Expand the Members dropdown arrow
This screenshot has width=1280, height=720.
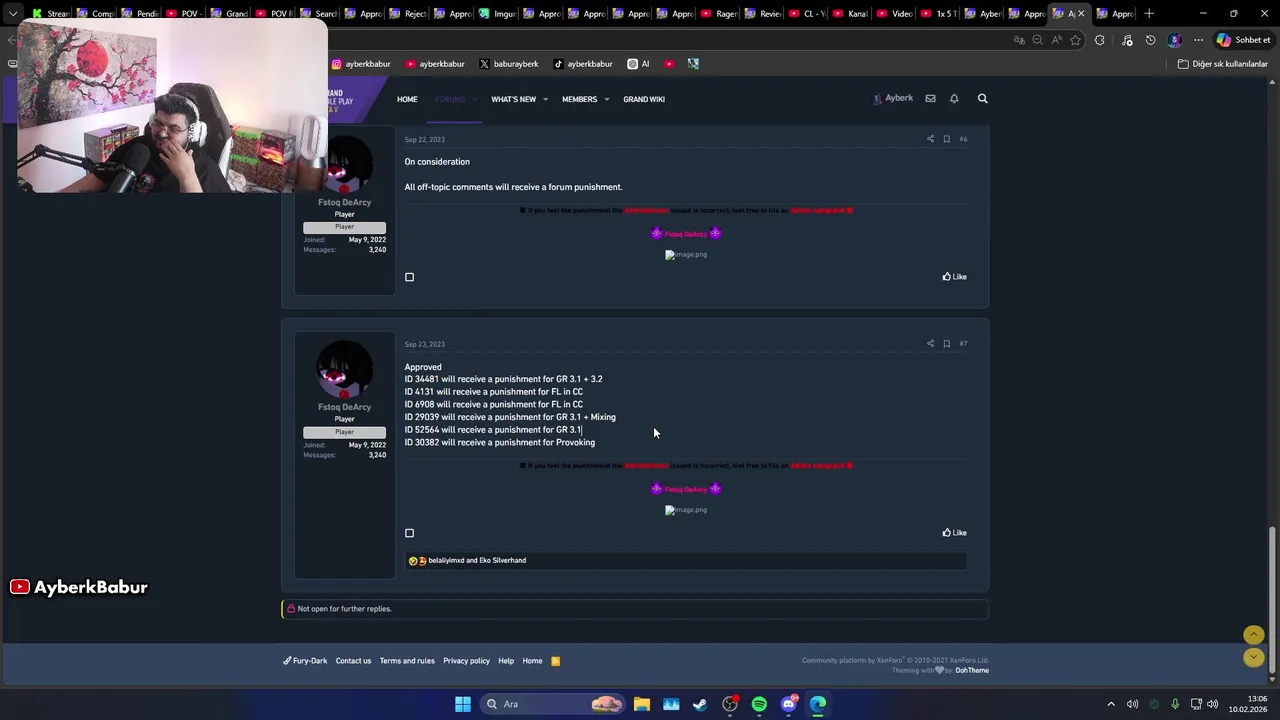click(x=606, y=99)
